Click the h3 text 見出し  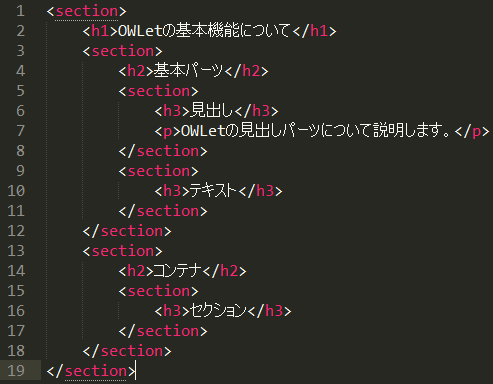coord(212,111)
